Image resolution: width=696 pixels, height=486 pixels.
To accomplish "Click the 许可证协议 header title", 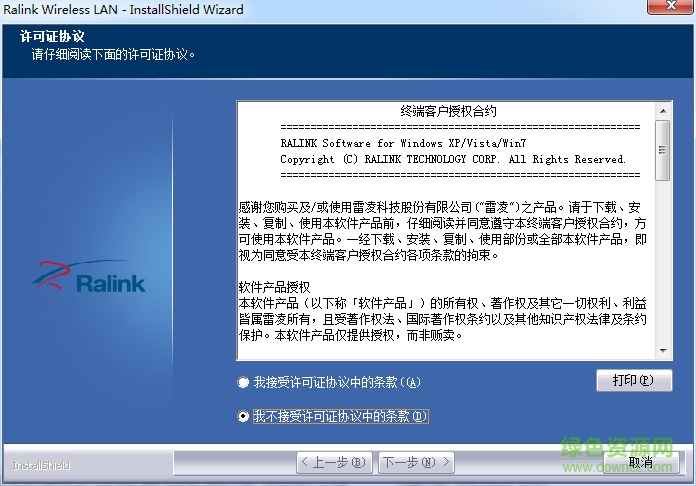I will click(x=52, y=36).
